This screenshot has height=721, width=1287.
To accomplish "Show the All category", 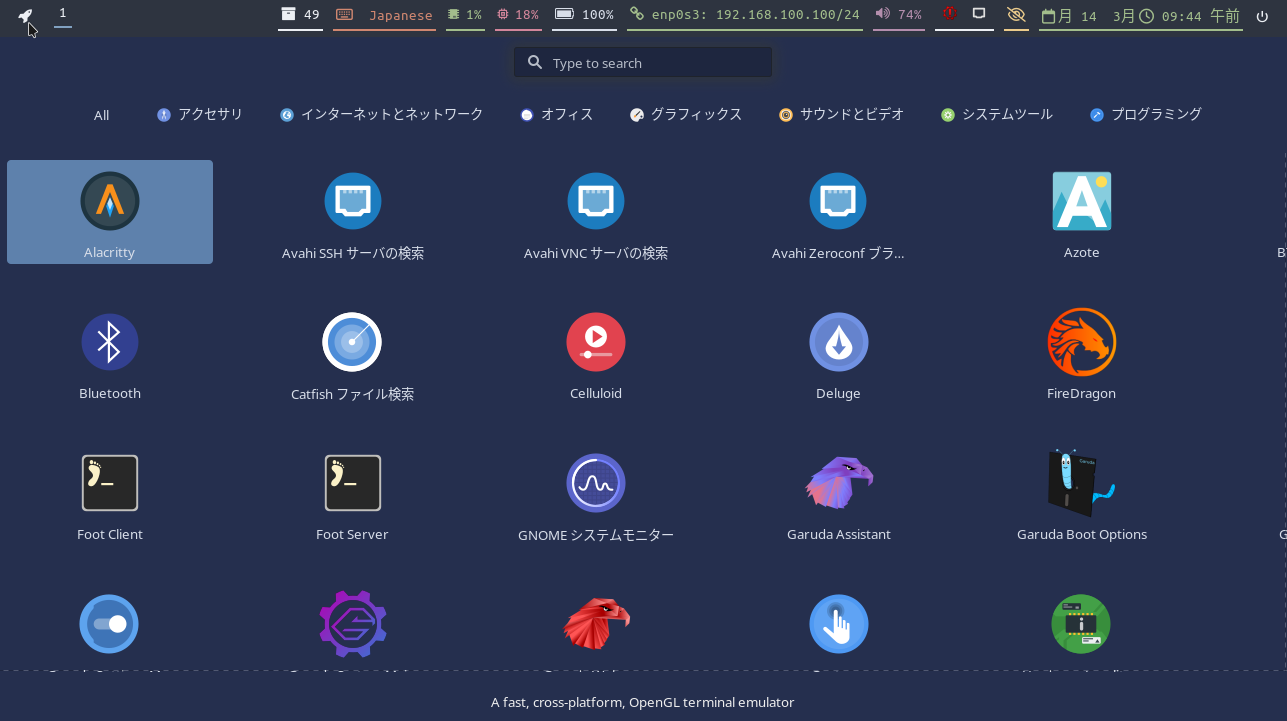I will (x=101, y=115).
